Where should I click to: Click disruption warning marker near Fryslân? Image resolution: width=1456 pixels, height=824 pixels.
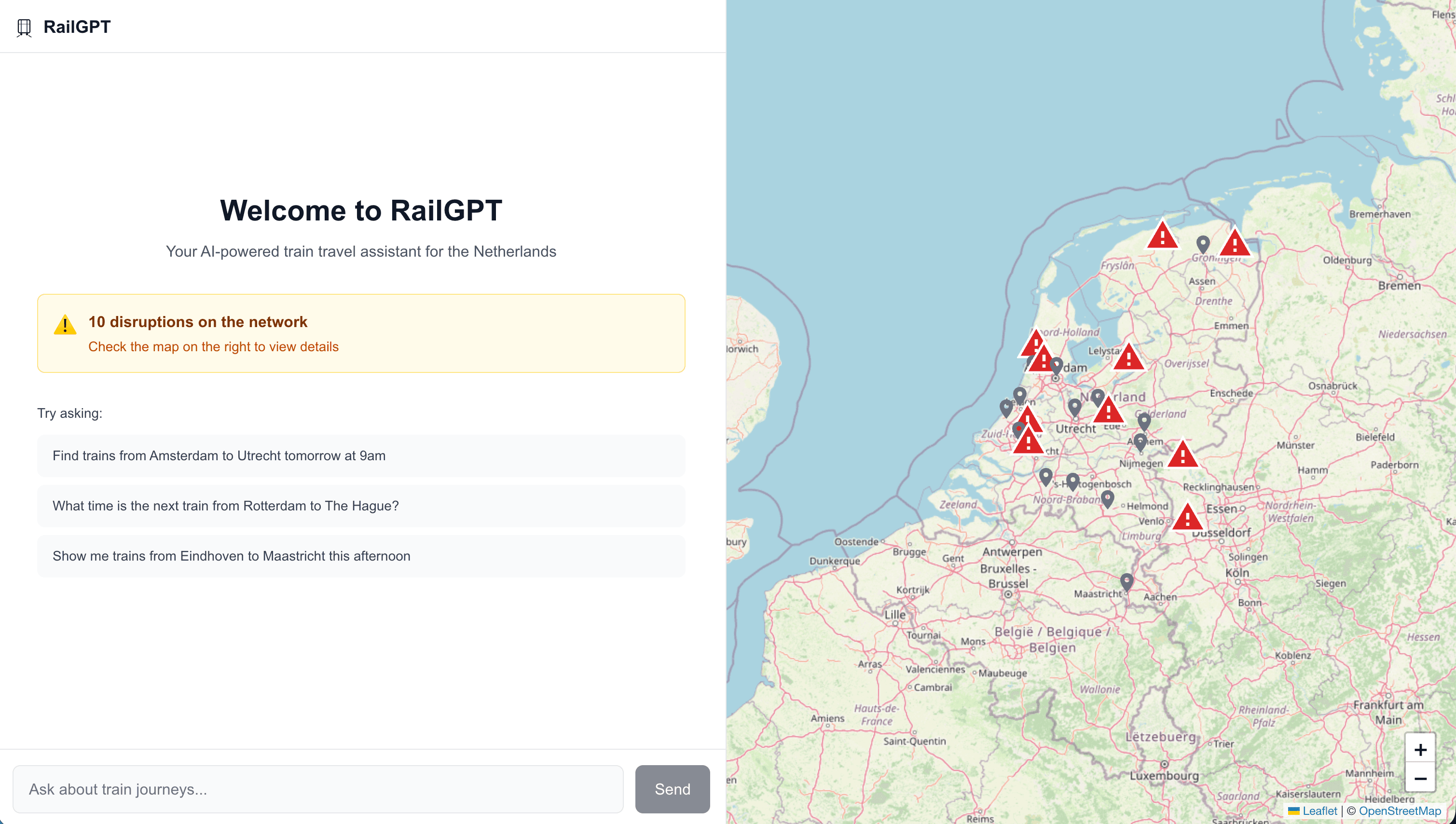pos(1162,236)
